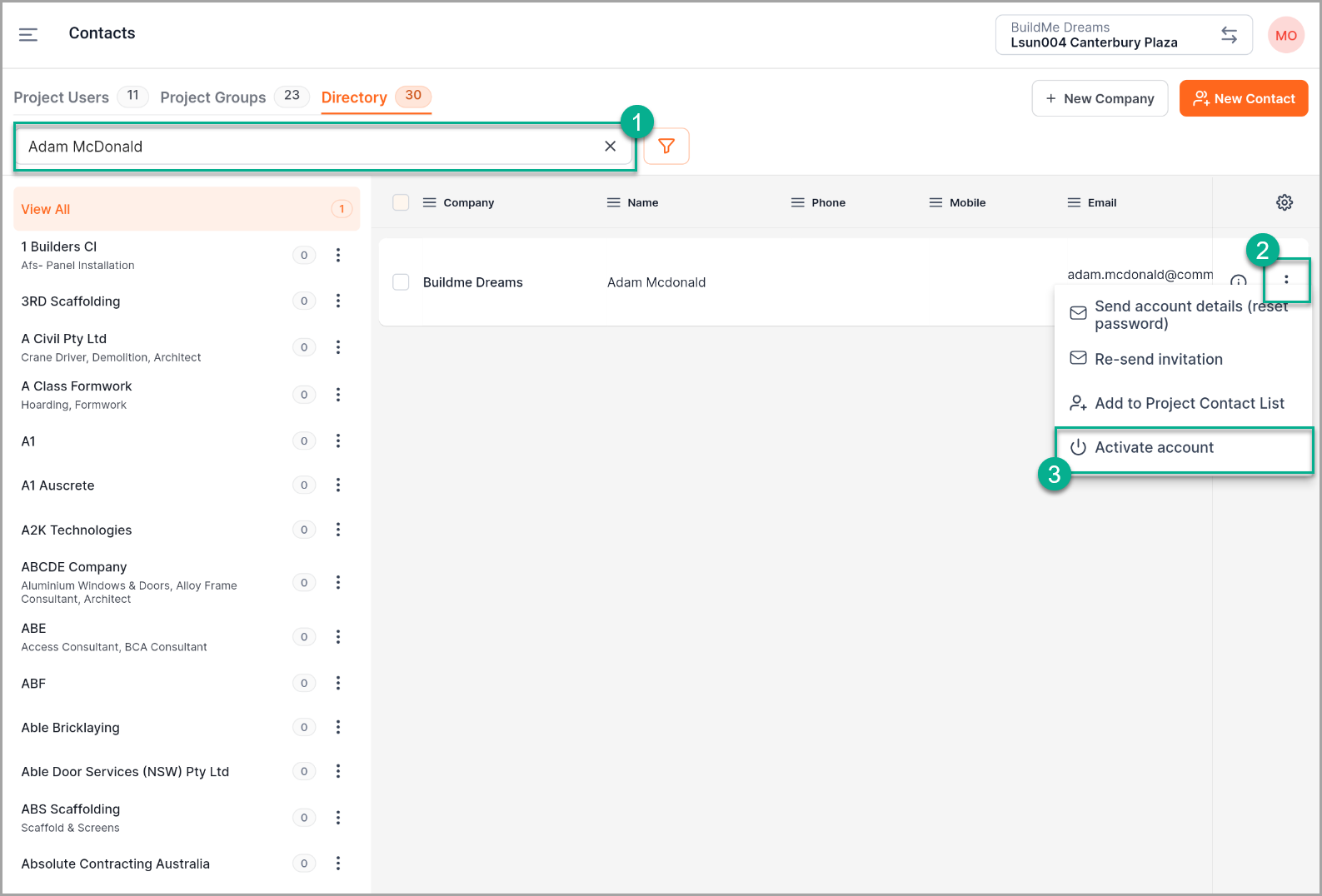Click info icon on Adam Mcdonald row
The height and width of the screenshot is (896, 1322).
click(1238, 281)
